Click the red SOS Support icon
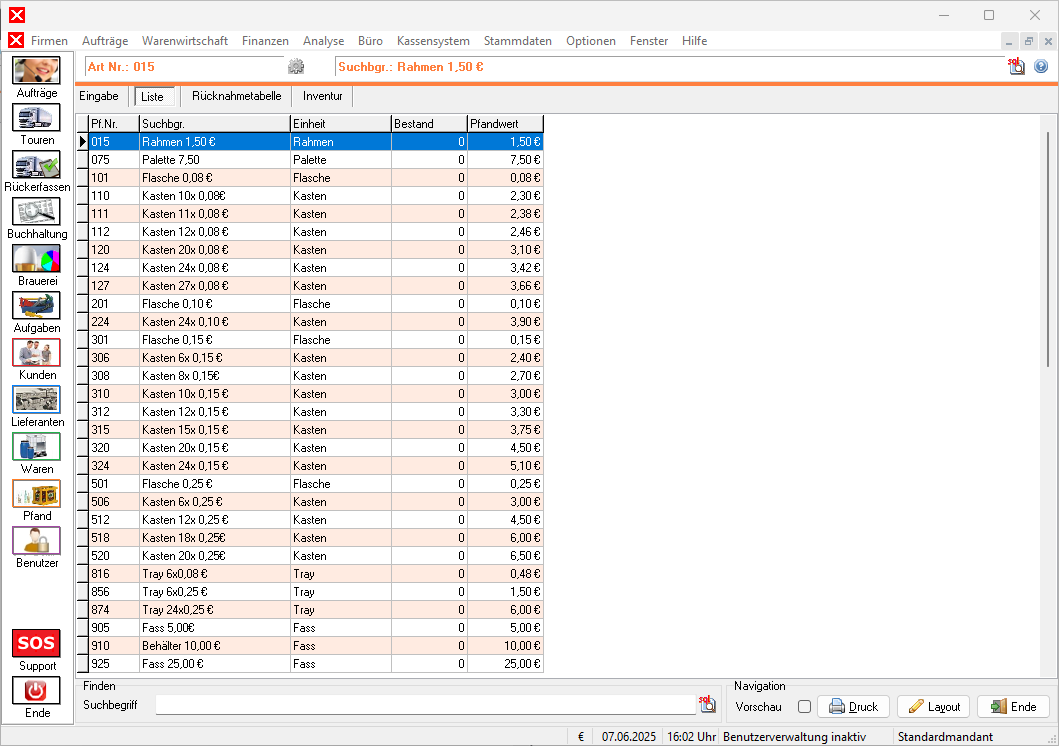The width and height of the screenshot is (1059, 746). (x=36, y=642)
